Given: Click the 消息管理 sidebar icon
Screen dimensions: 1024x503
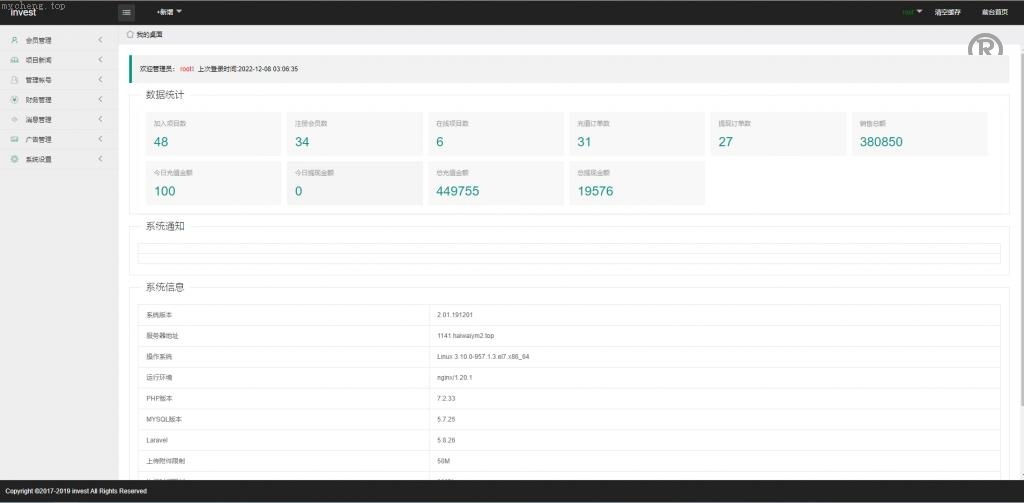Looking at the screenshot, I should [14, 120].
